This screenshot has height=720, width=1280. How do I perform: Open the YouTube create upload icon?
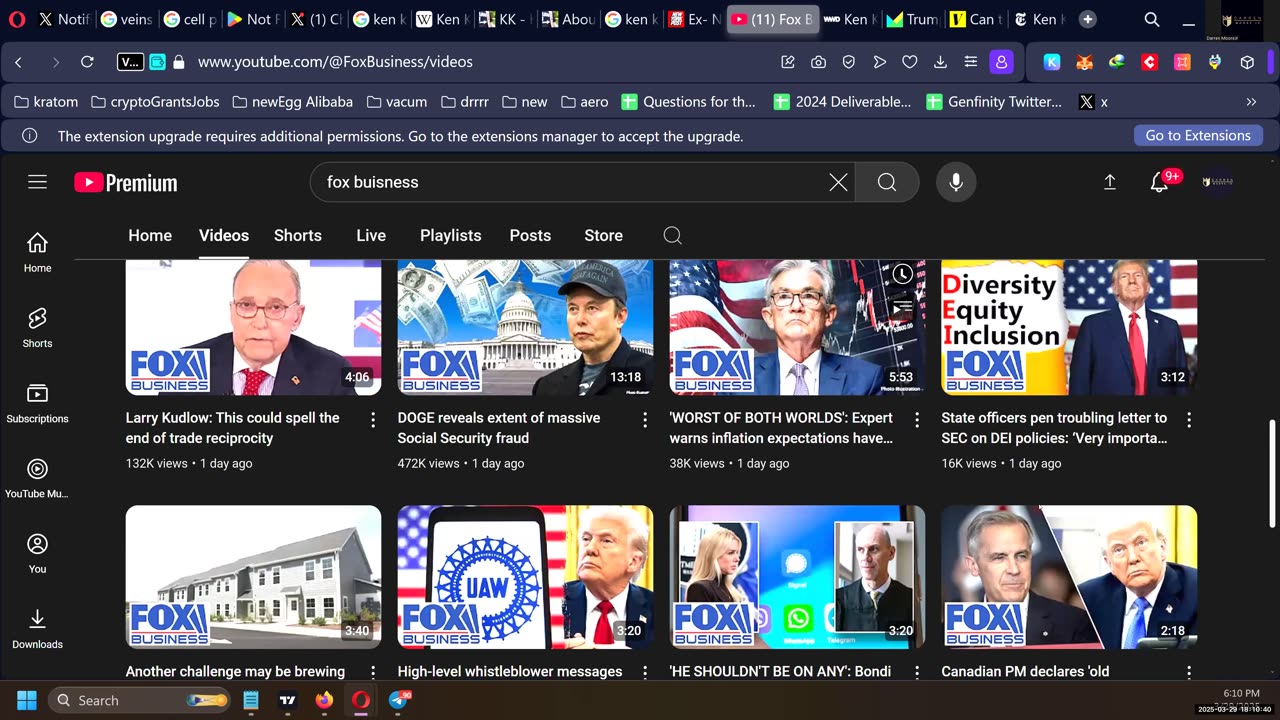coord(1110,182)
